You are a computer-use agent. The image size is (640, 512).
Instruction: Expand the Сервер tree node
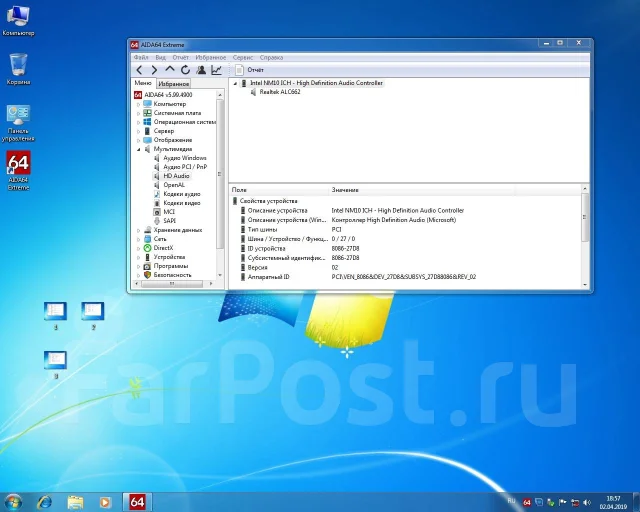click(x=138, y=131)
